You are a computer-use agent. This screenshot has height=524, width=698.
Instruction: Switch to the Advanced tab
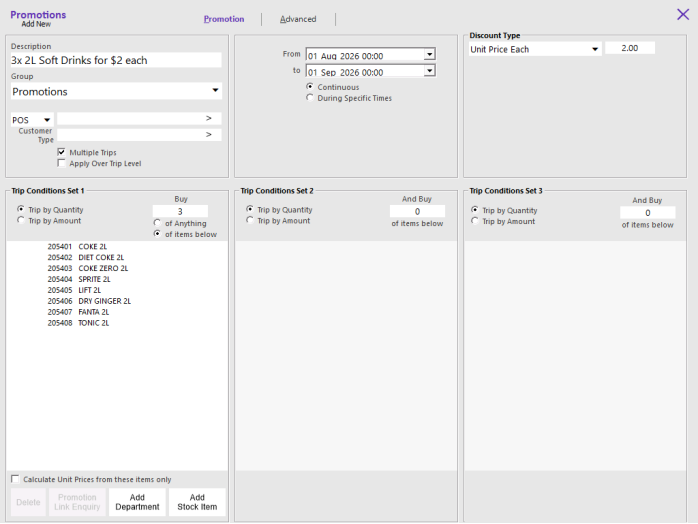pos(298,19)
